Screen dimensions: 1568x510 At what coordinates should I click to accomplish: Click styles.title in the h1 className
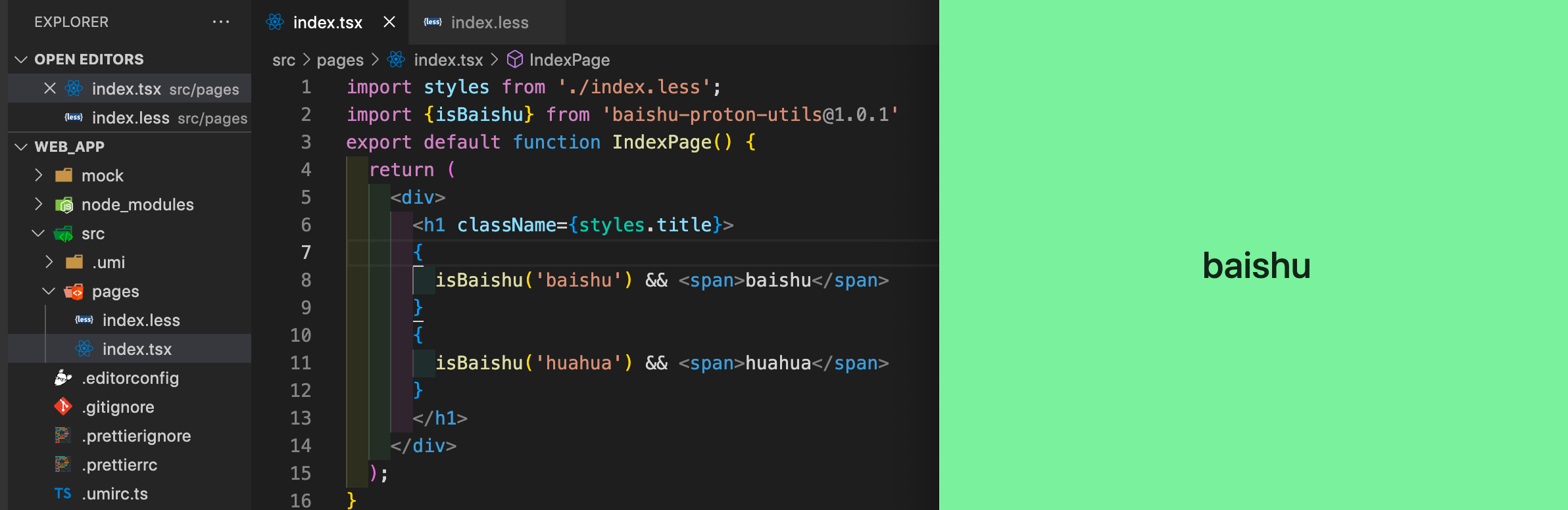[x=645, y=225]
